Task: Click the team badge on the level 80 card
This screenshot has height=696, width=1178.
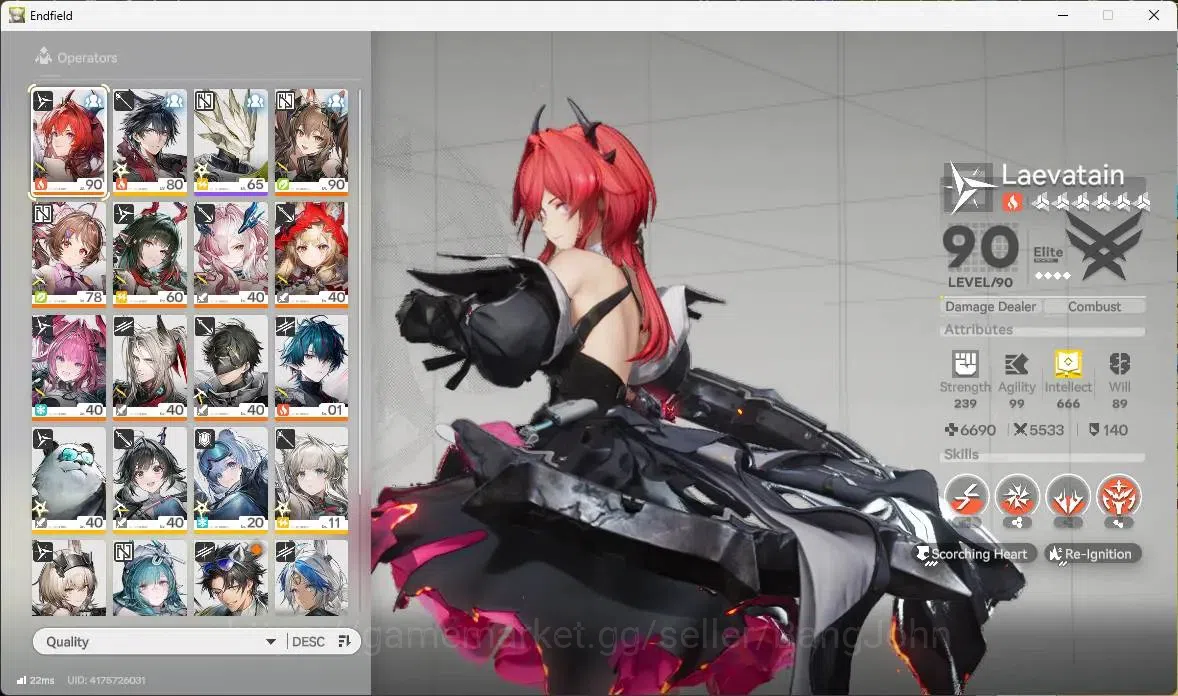Action: point(174,101)
